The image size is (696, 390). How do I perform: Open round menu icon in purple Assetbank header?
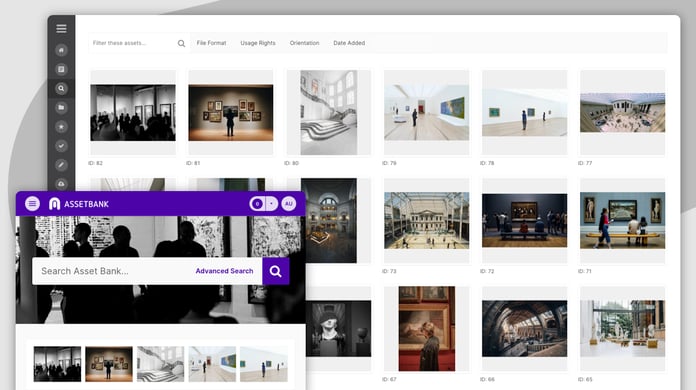point(32,204)
